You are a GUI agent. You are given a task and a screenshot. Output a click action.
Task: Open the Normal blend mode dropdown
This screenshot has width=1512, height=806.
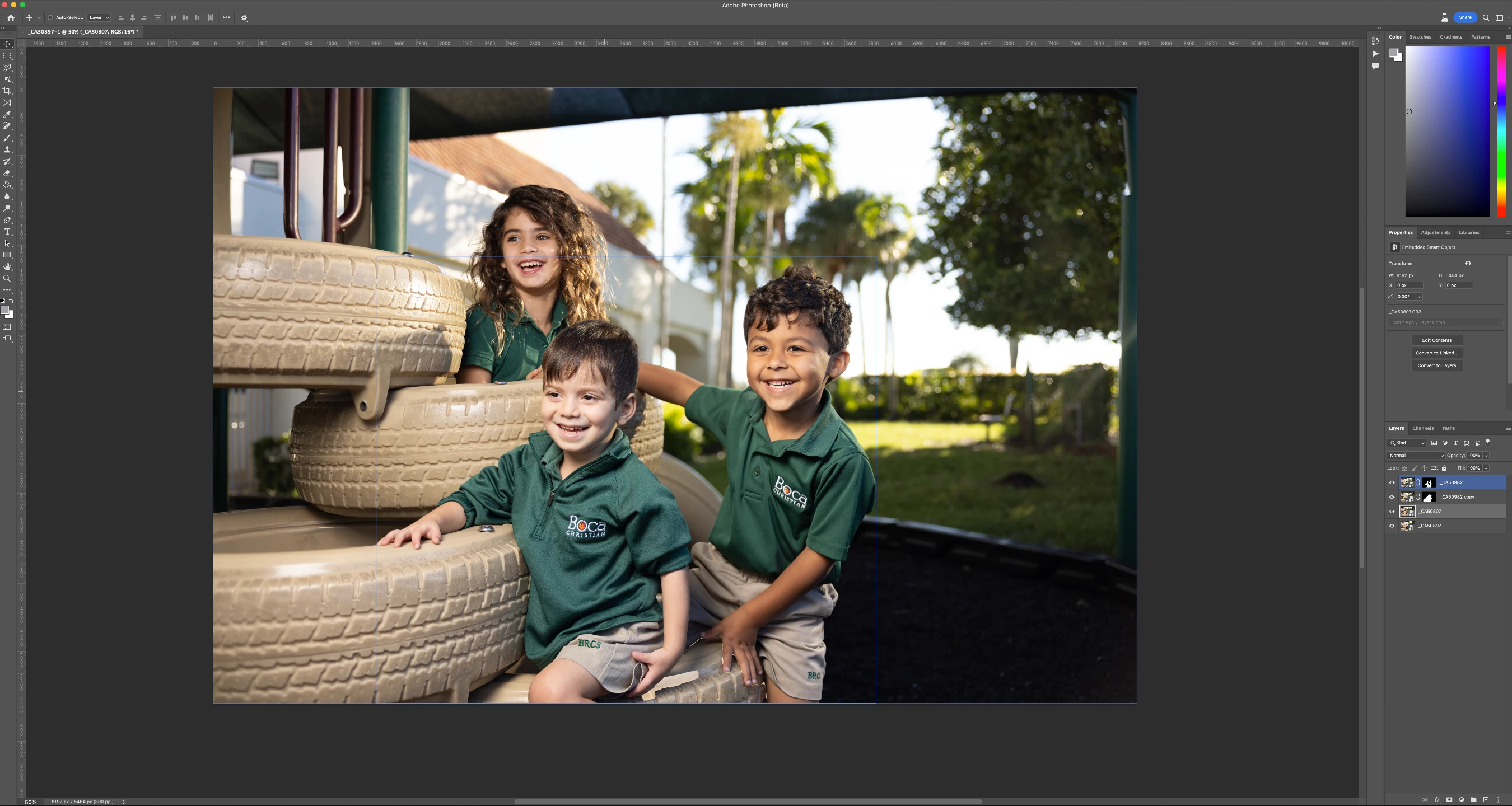tap(1416, 455)
